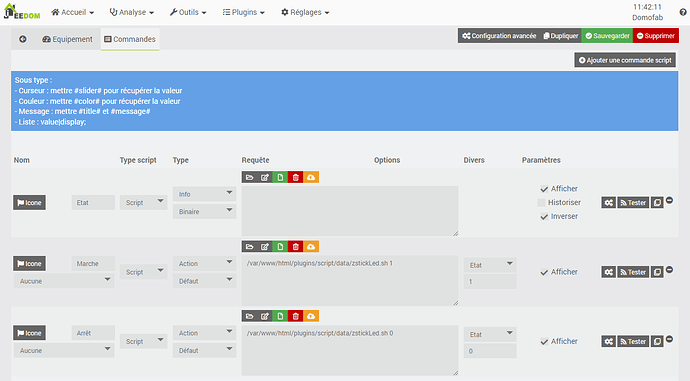Screen dimensions: 690x381
Task: Remove Etat command with minus icon
Action: (x=669, y=200)
